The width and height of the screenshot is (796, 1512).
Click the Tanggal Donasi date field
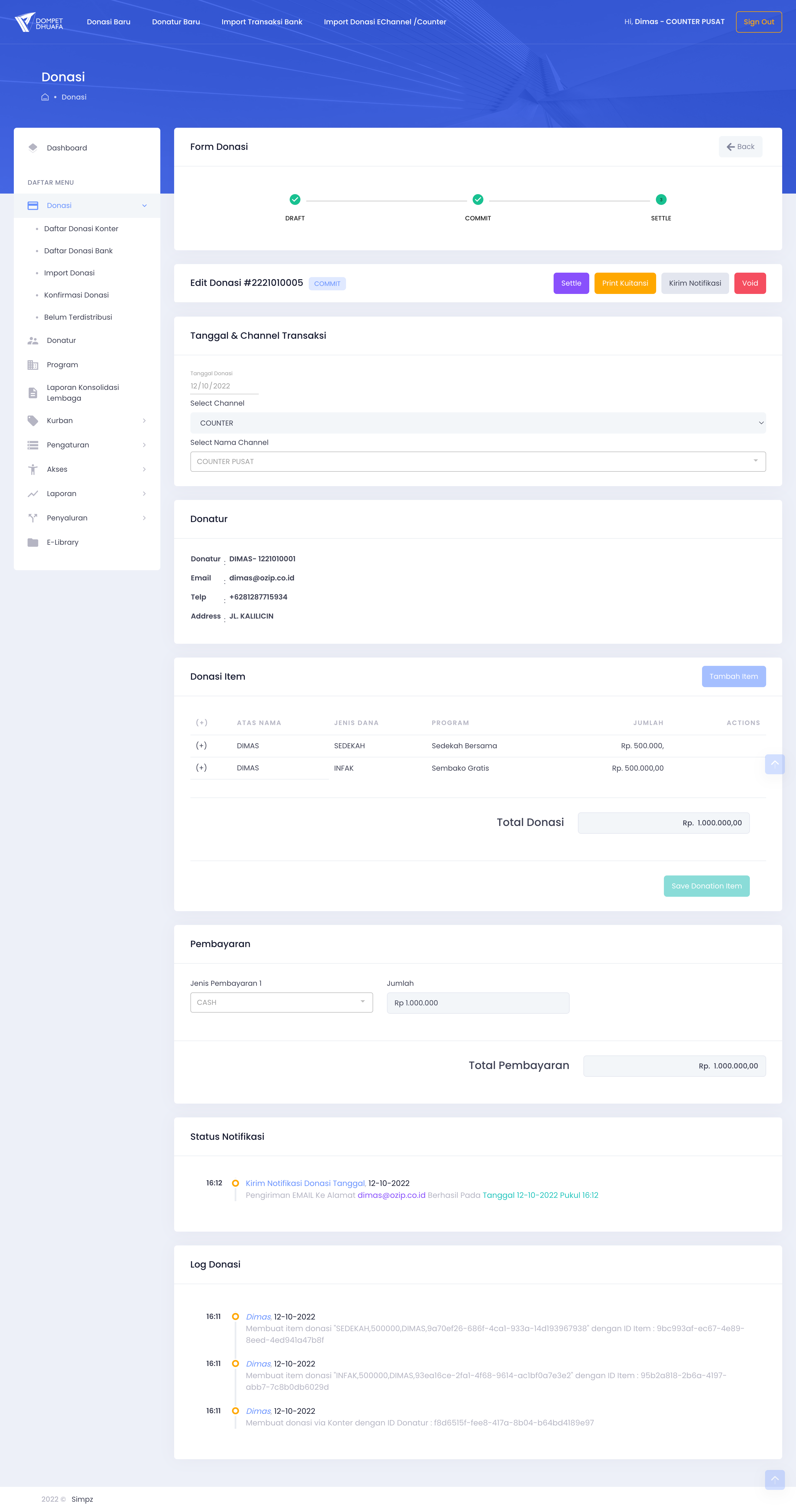click(223, 386)
